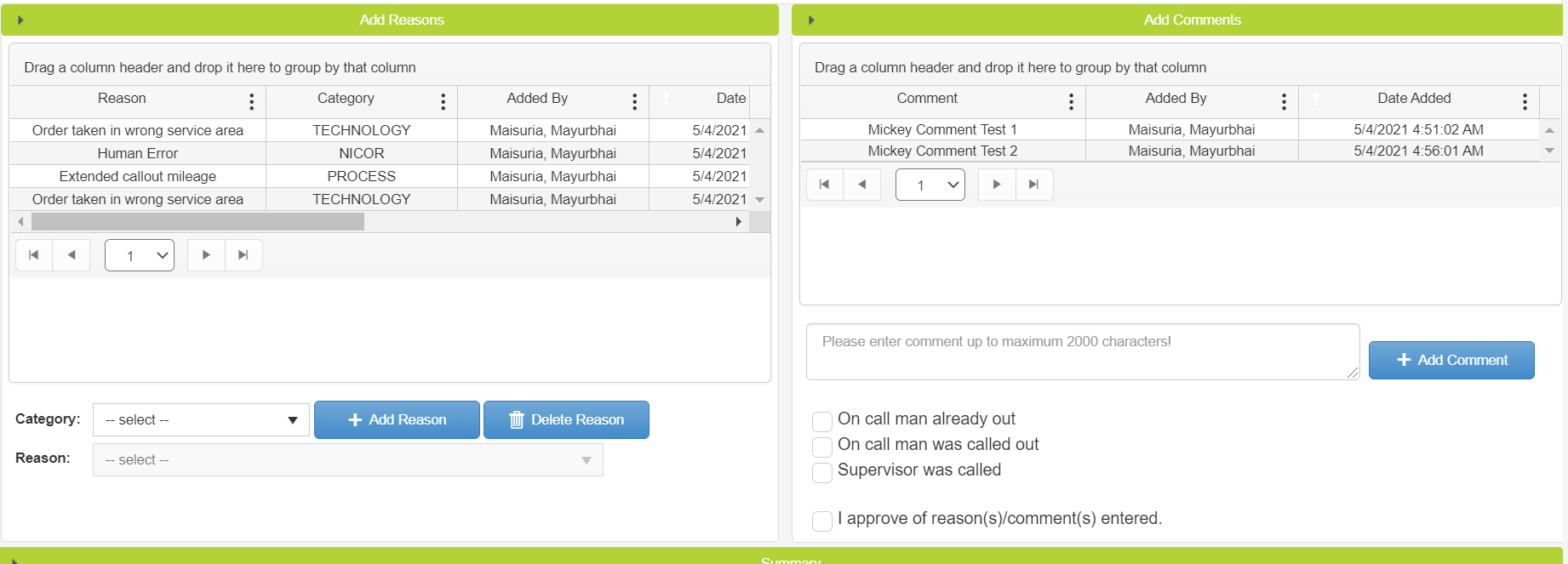Go to last page in comments grid

[x=1033, y=185]
